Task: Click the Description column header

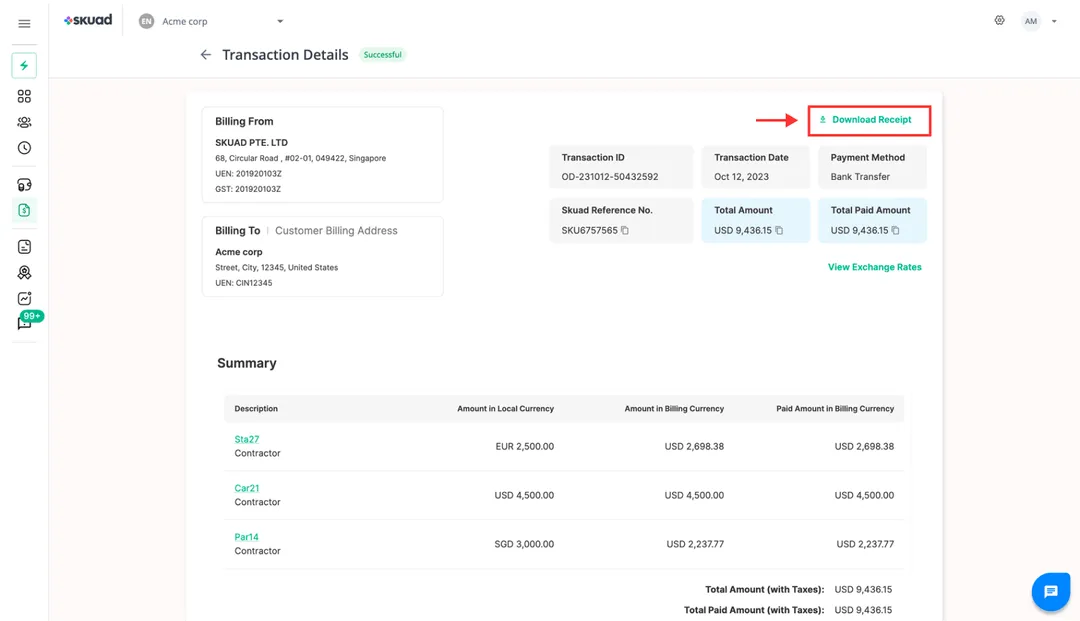Action: click(x=256, y=409)
